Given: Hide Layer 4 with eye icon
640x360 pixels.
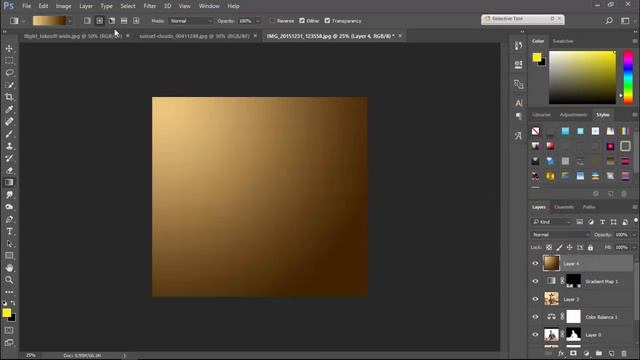Looking at the screenshot, I should [536, 264].
